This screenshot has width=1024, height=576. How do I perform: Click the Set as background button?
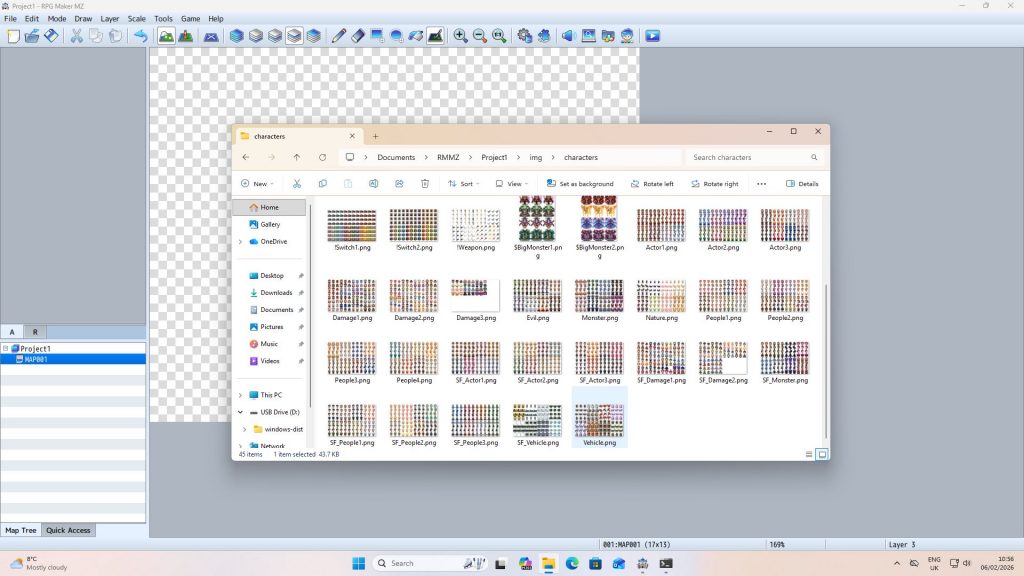click(580, 184)
